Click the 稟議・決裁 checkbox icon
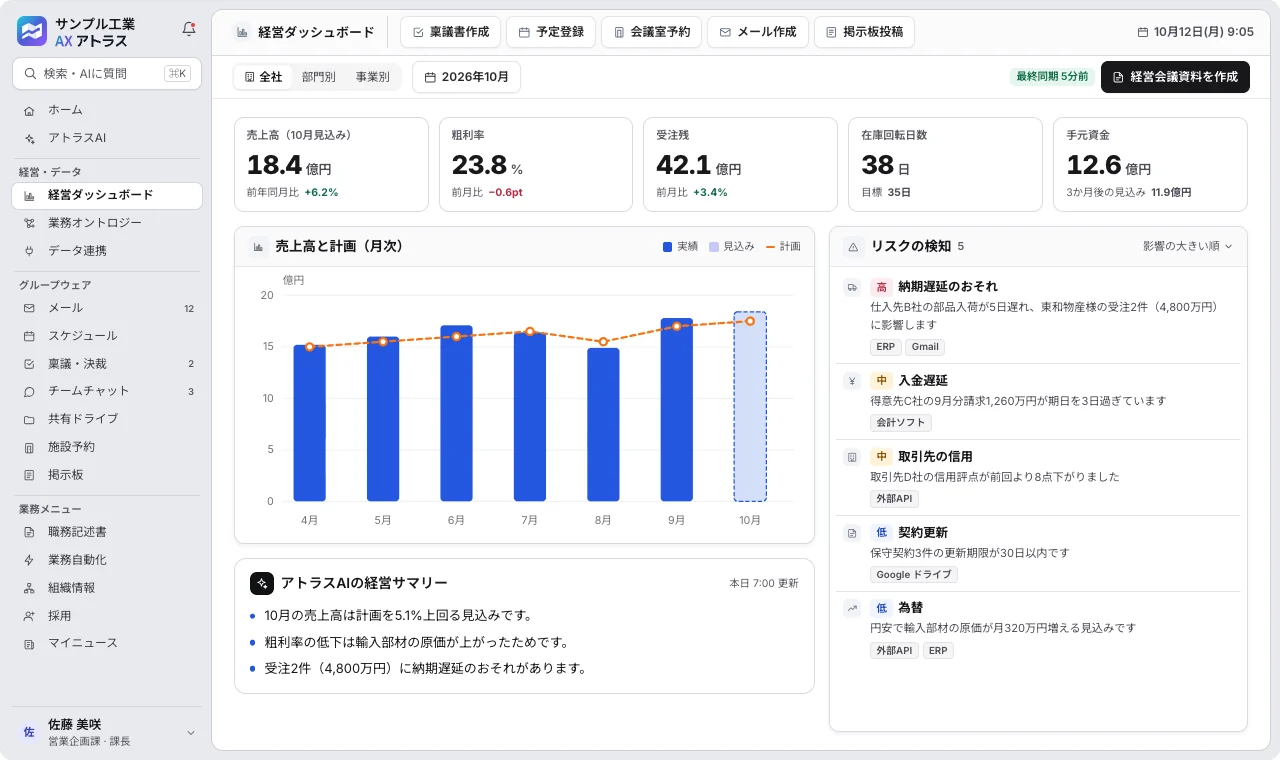Image resolution: width=1280 pixels, height=761 pixels. click(x=29, y=364)
